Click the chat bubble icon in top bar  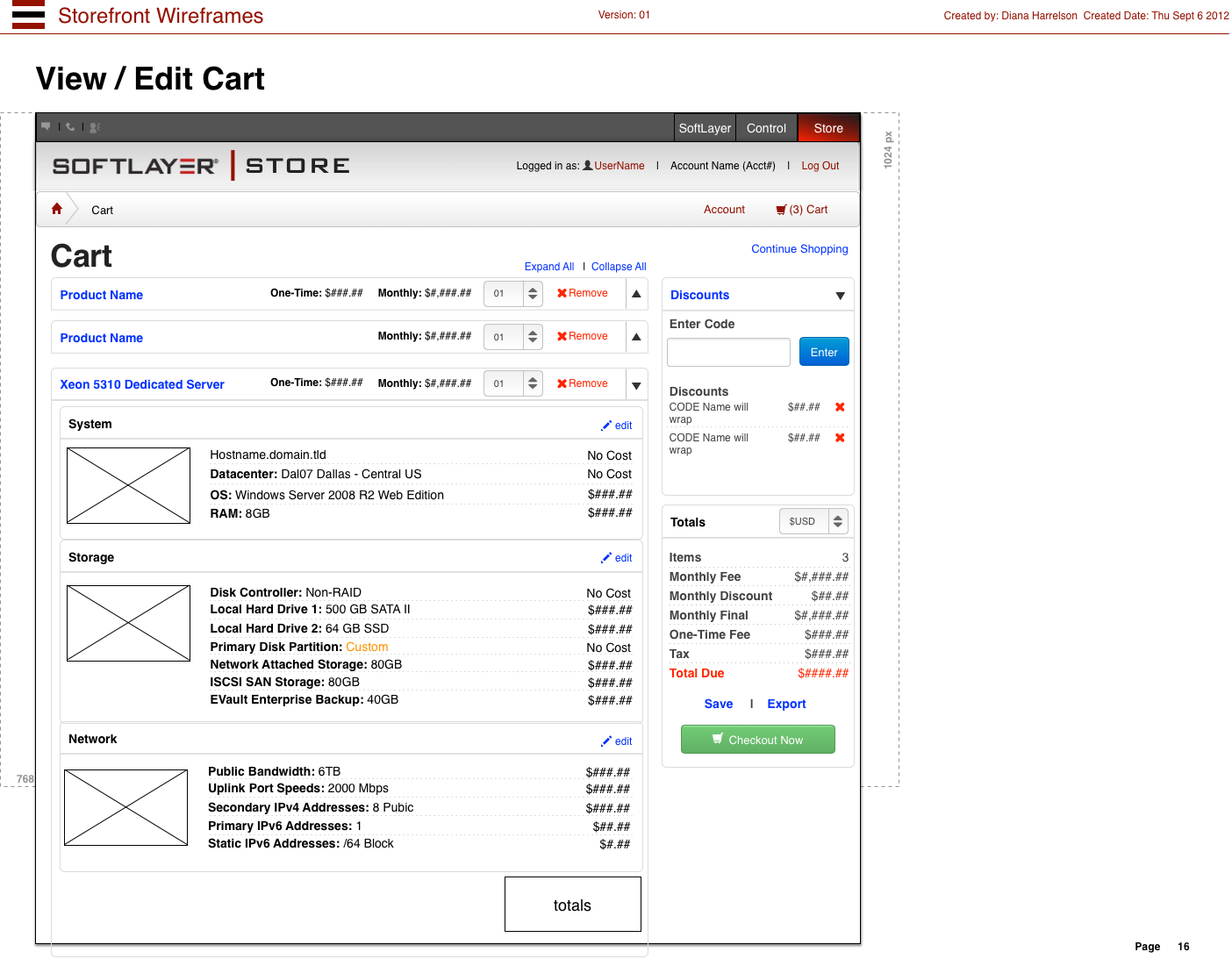[x=47, y=126]
